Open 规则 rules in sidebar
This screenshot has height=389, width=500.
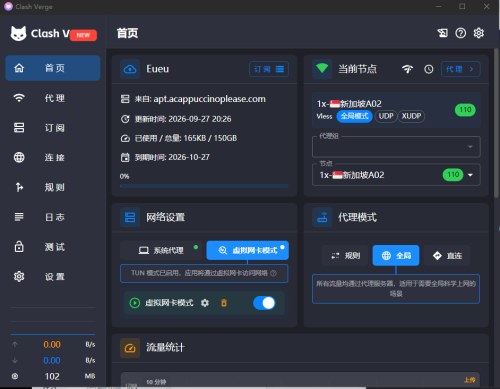point(53,187)
